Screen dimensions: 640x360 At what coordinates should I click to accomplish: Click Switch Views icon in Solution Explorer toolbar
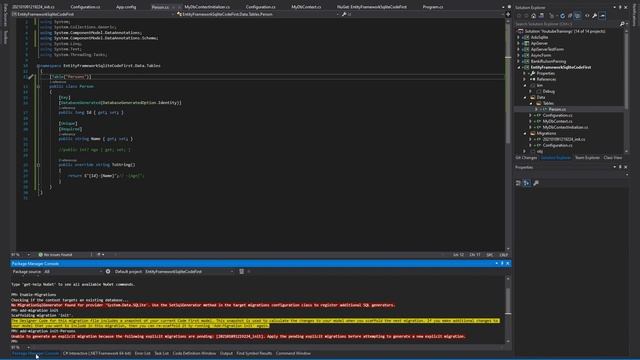541,16
